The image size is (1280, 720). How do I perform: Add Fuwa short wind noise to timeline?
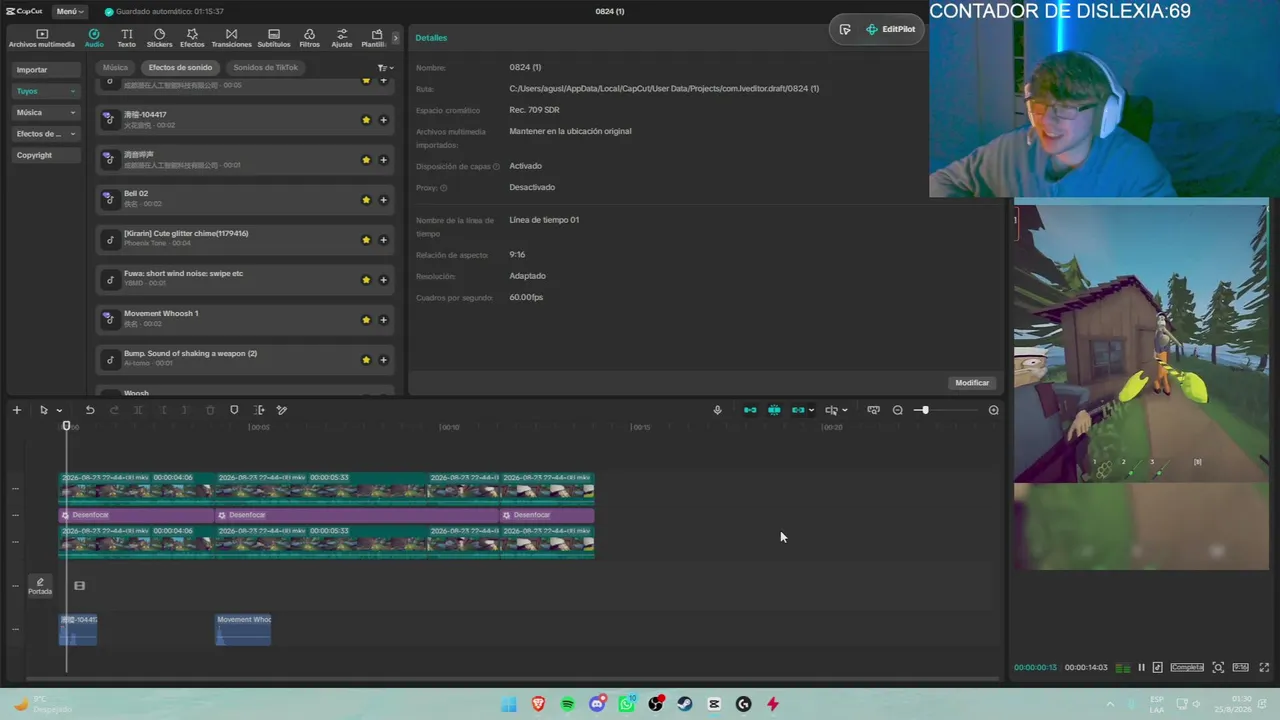[383, 280]
